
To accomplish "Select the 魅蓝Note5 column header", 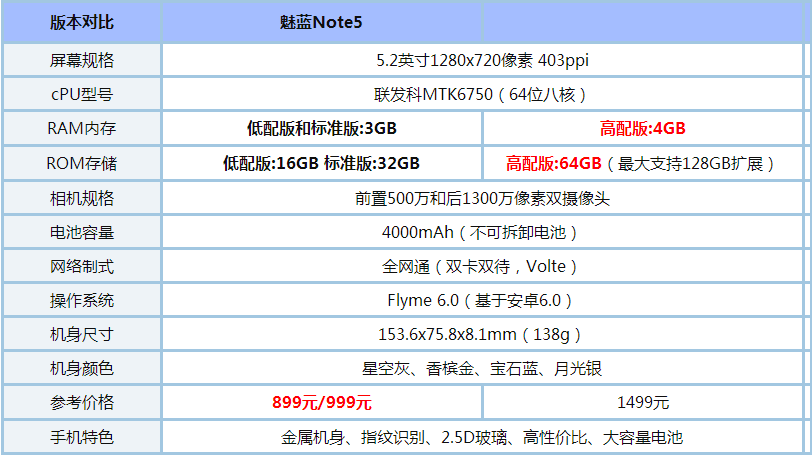I will click(x=321, y=22).
